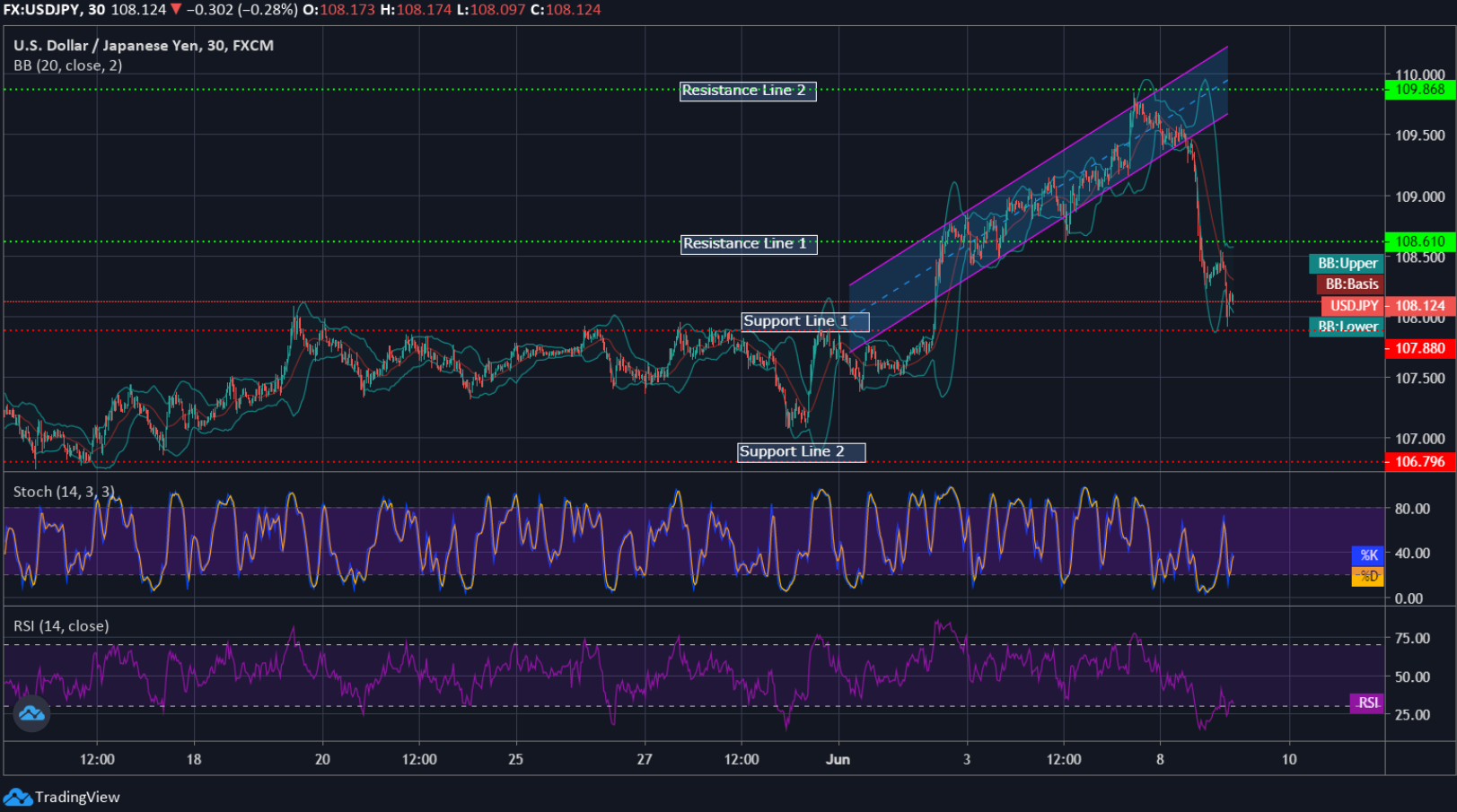
Task: Click the TradingView cloud logo icon
Action: coord(17,797)
